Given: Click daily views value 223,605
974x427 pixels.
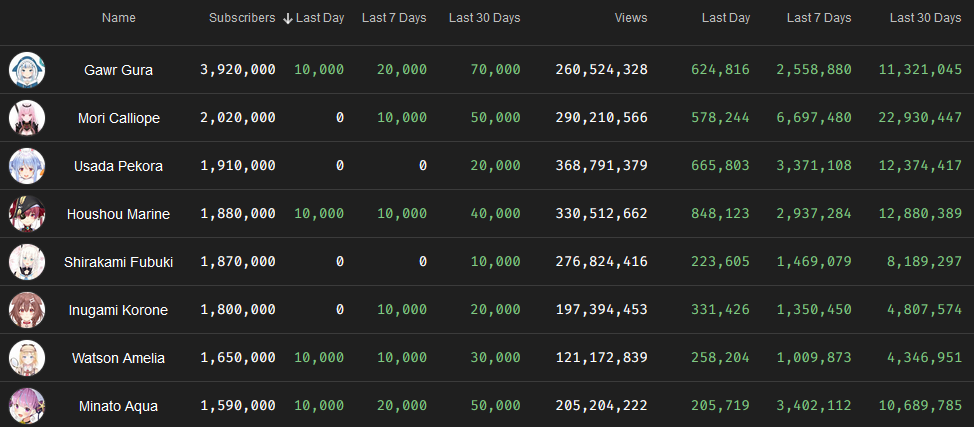Looking at the screenshot, I should (720, 262).
